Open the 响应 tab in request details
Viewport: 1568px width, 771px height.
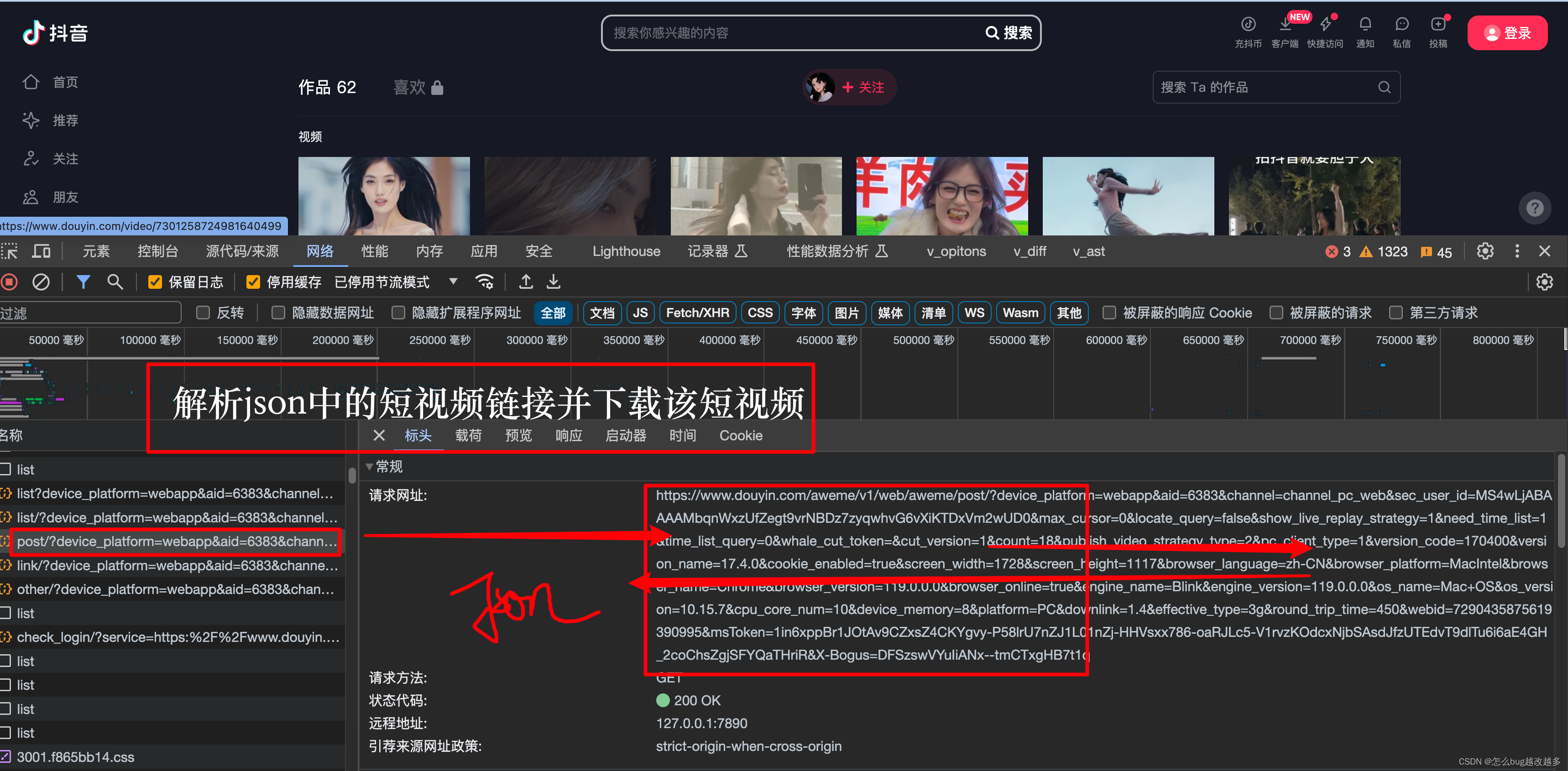click(x=569, y=436)
